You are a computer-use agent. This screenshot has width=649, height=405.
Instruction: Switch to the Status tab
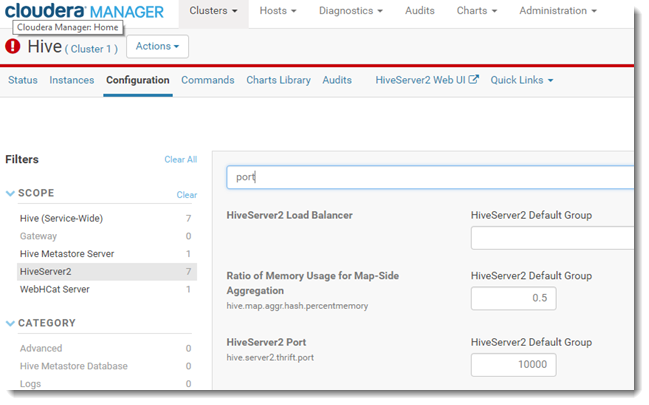[x=22, y=80]
